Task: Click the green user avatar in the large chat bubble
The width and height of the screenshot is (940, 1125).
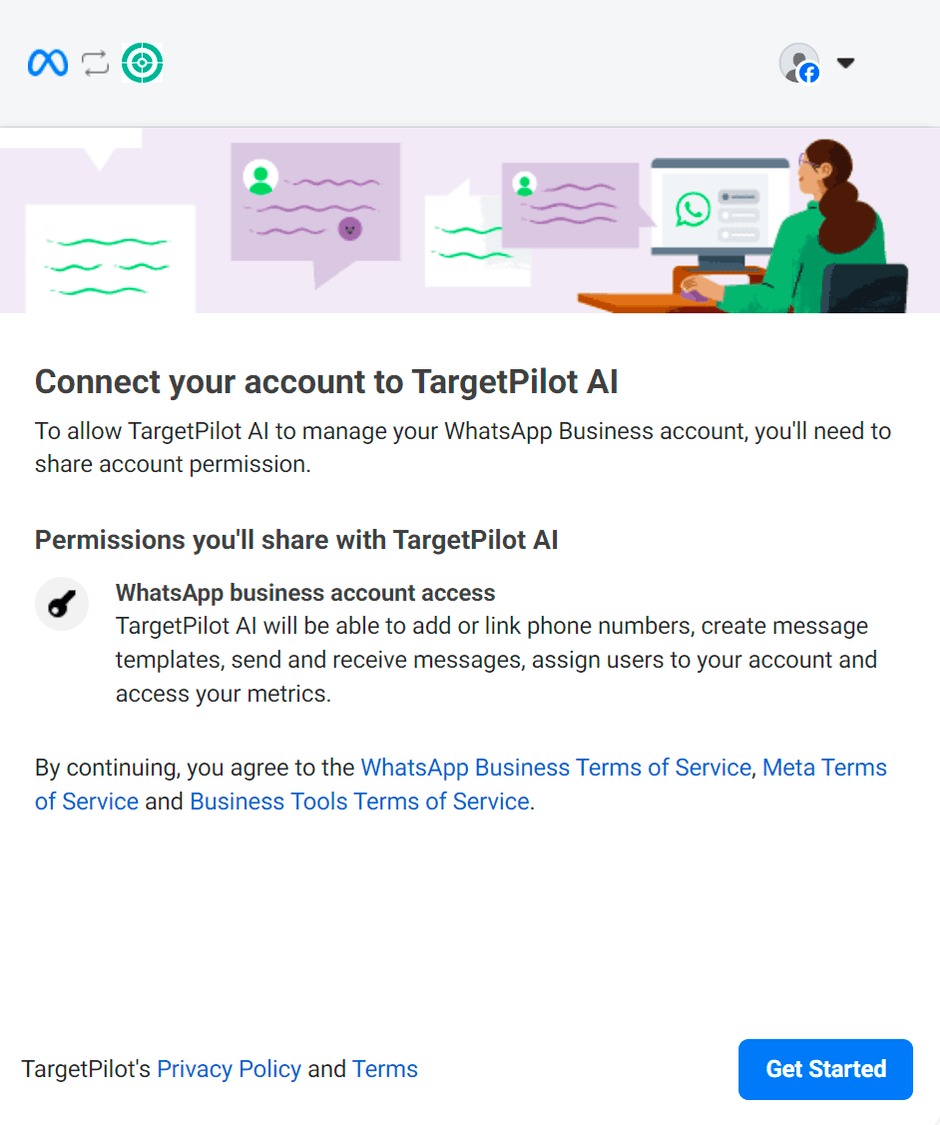Action: (x=260, y=177)
